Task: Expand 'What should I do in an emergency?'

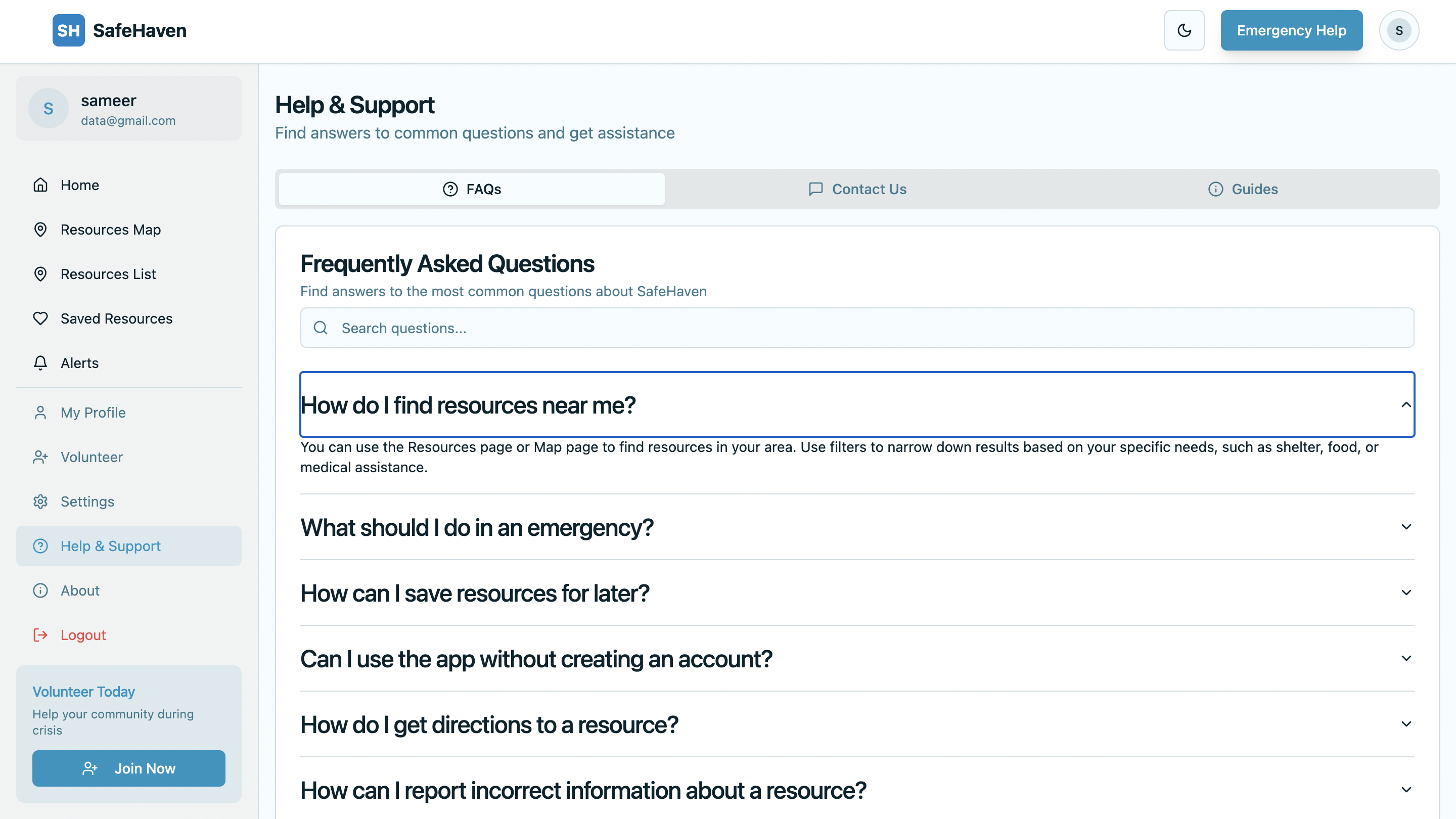Action: [856, 527]
